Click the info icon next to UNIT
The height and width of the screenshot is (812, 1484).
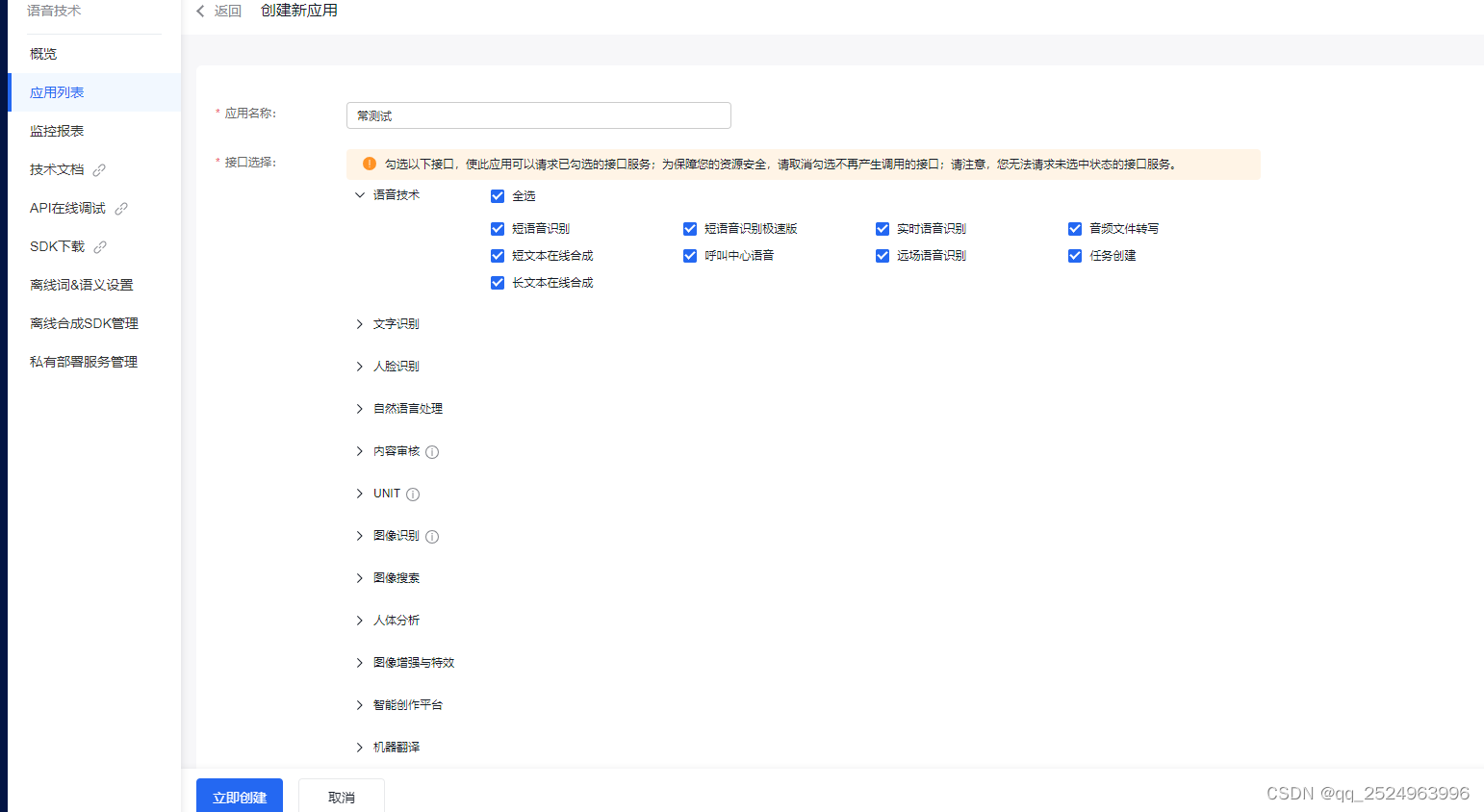point(413,495)
